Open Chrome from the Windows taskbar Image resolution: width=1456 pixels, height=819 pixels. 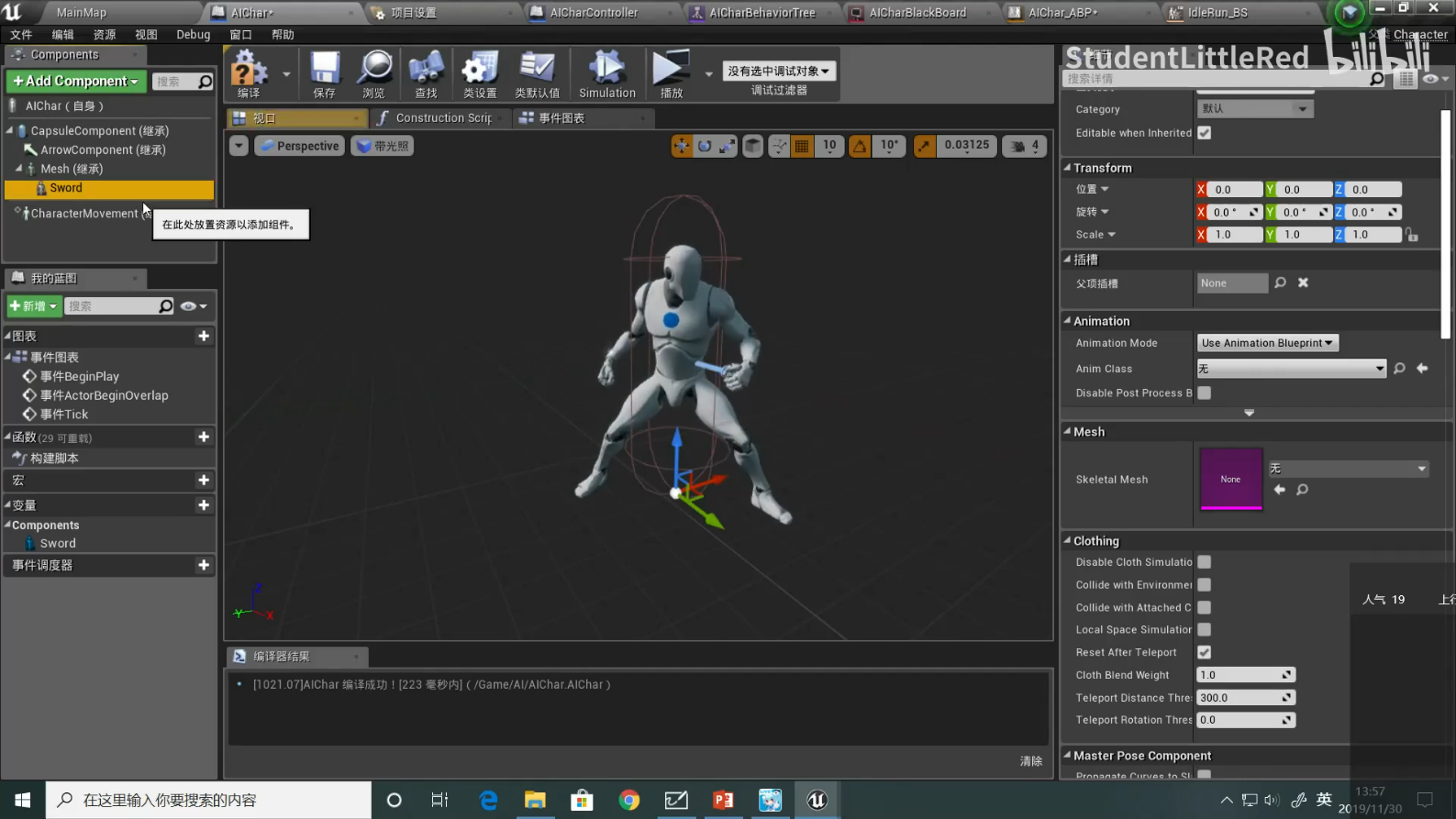(629, 800)
